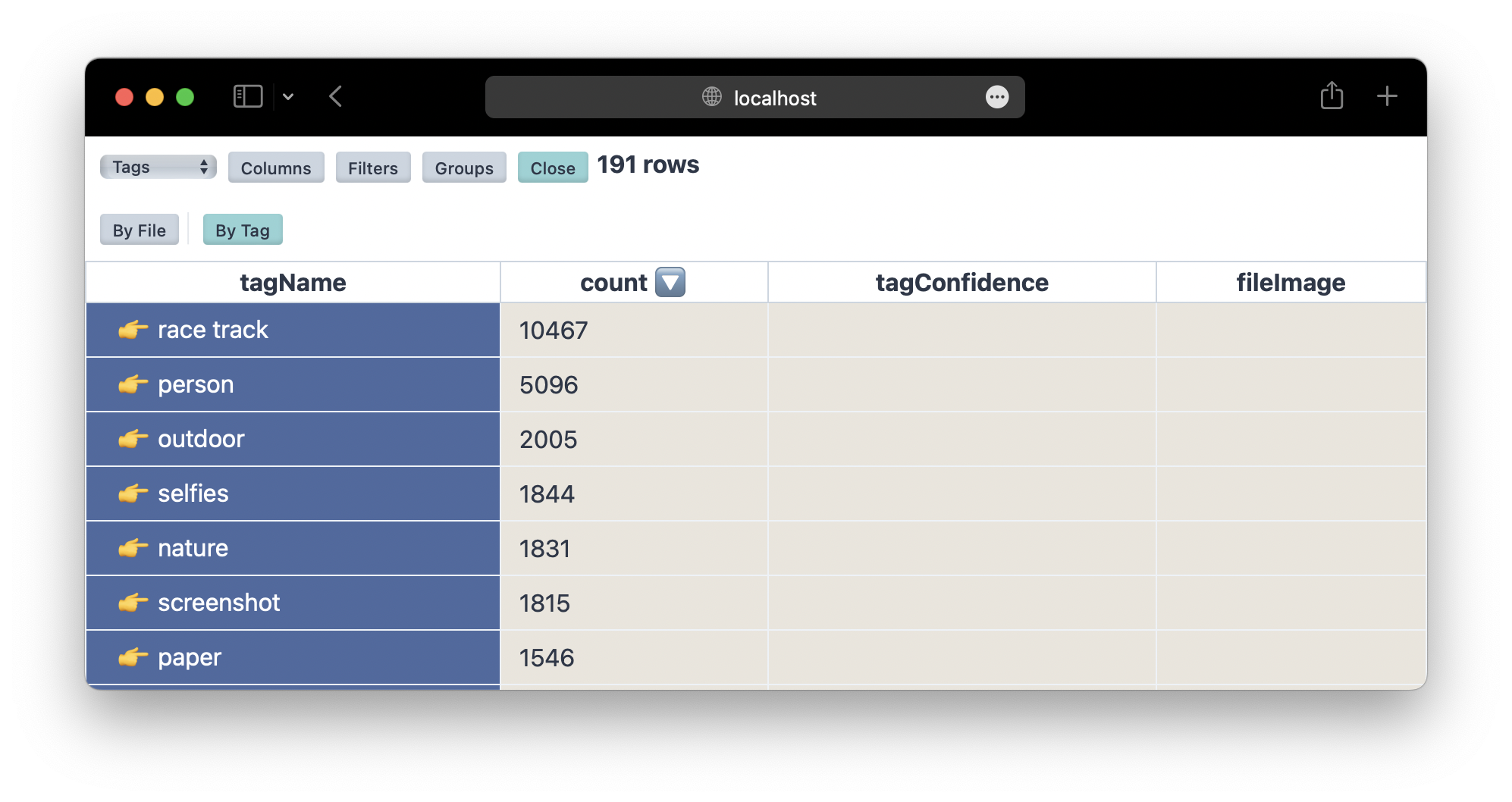The image size is (1512, 802).
Task: Click the fileImage column header
Action: coord(1291,283)
